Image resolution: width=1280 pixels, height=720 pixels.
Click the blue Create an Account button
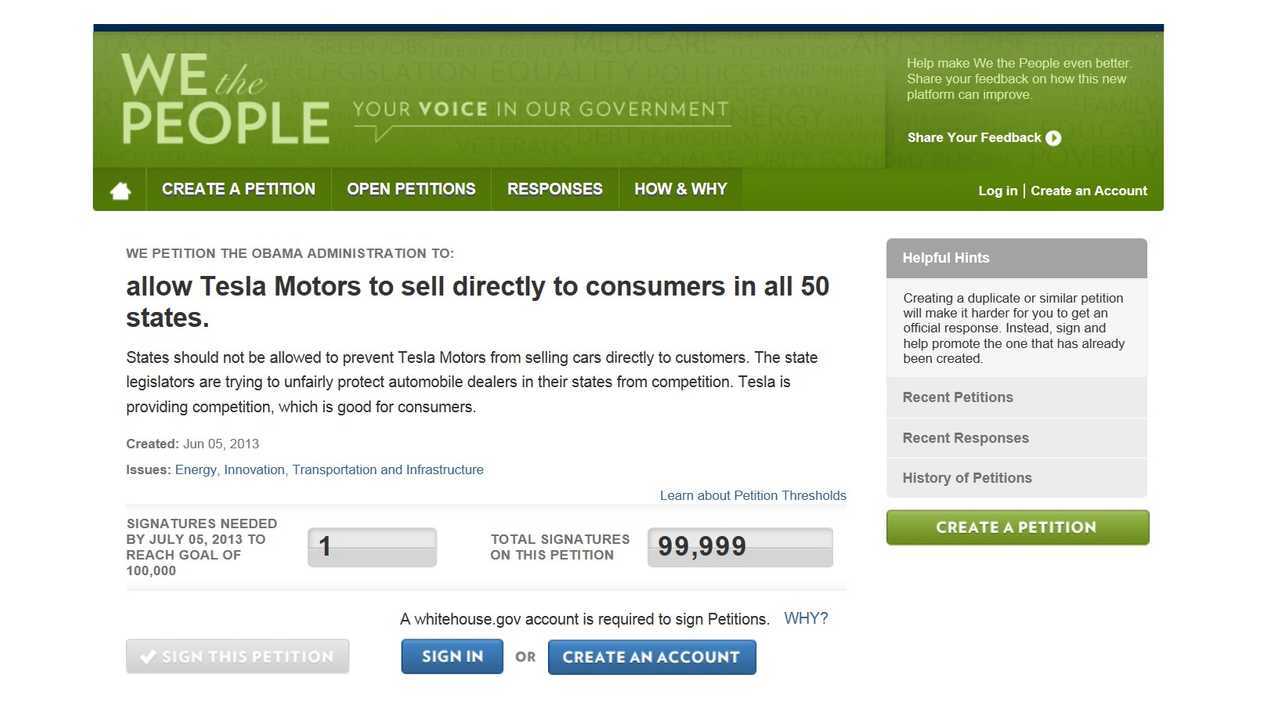pyautogui.click(x=651, y=657)
